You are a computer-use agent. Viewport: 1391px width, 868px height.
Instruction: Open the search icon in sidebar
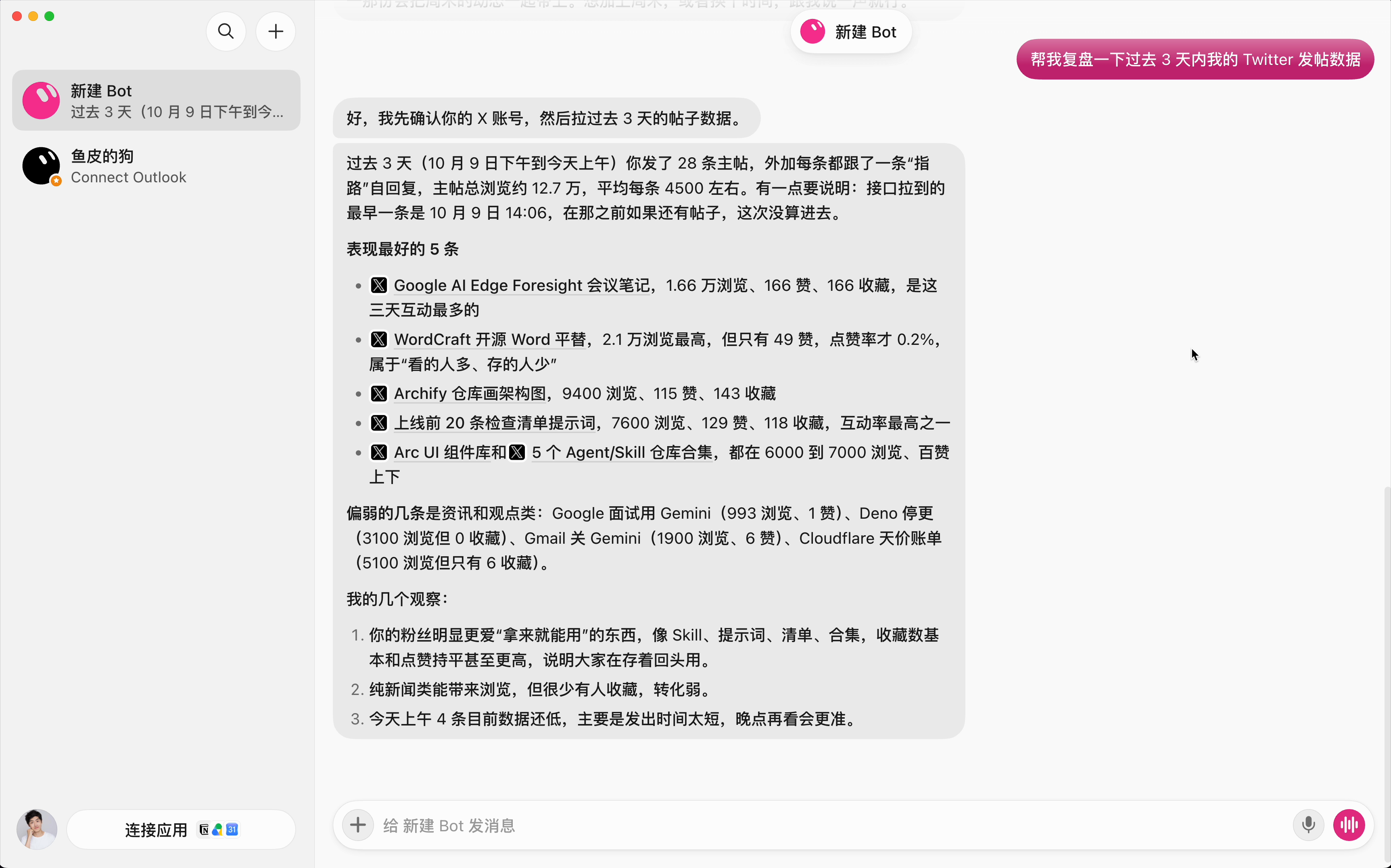tap(226, 31)
